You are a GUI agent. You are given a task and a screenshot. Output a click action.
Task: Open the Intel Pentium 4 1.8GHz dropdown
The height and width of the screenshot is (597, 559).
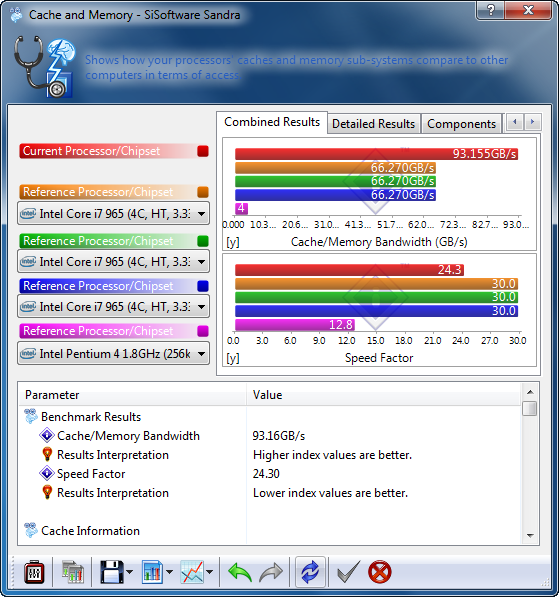click(x=113, y=354)
